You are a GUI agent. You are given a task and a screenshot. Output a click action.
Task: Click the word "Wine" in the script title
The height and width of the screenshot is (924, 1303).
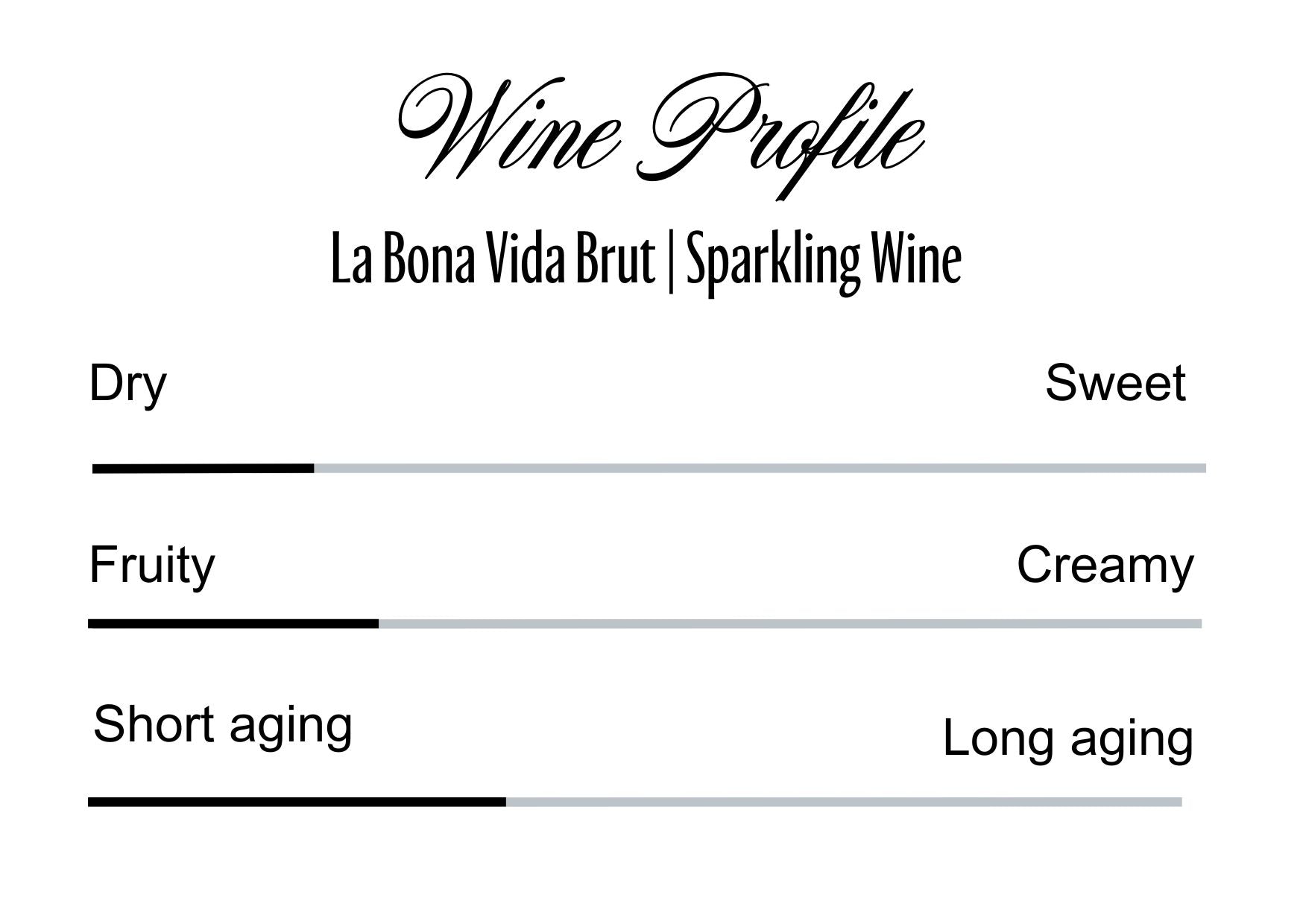click(508, 127)
